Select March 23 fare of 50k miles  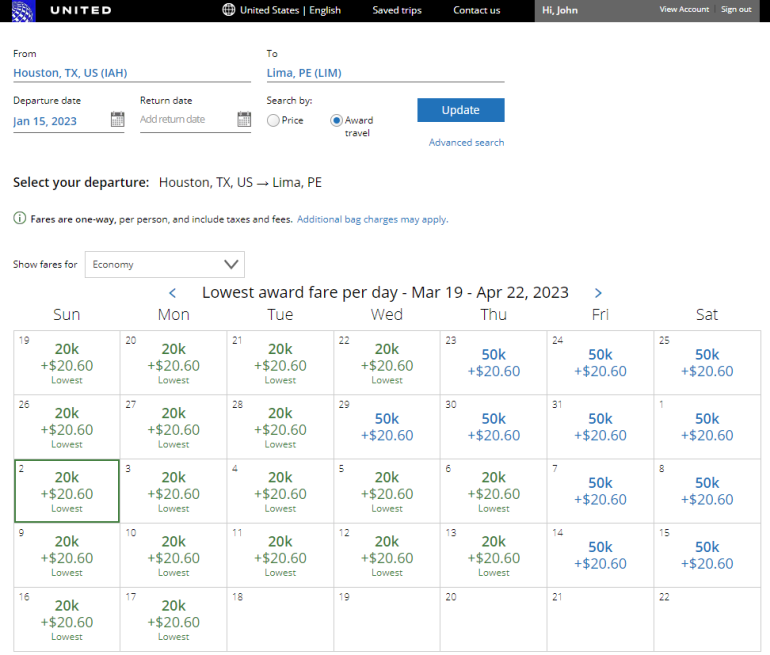[494, 363]
